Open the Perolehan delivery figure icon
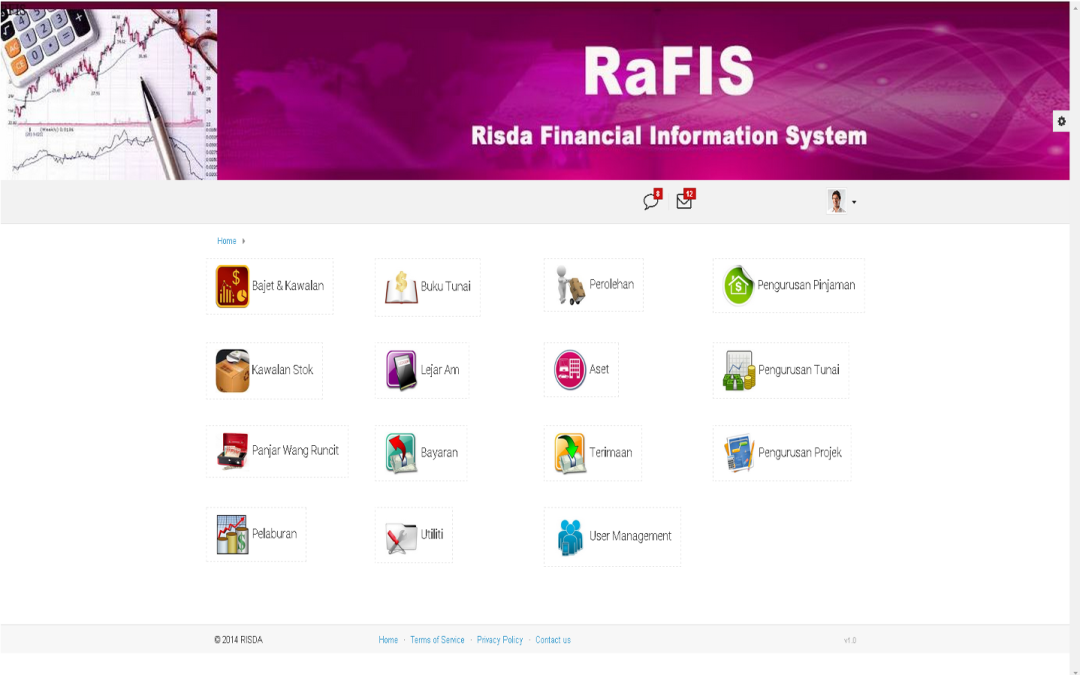 tap(570, 285)
